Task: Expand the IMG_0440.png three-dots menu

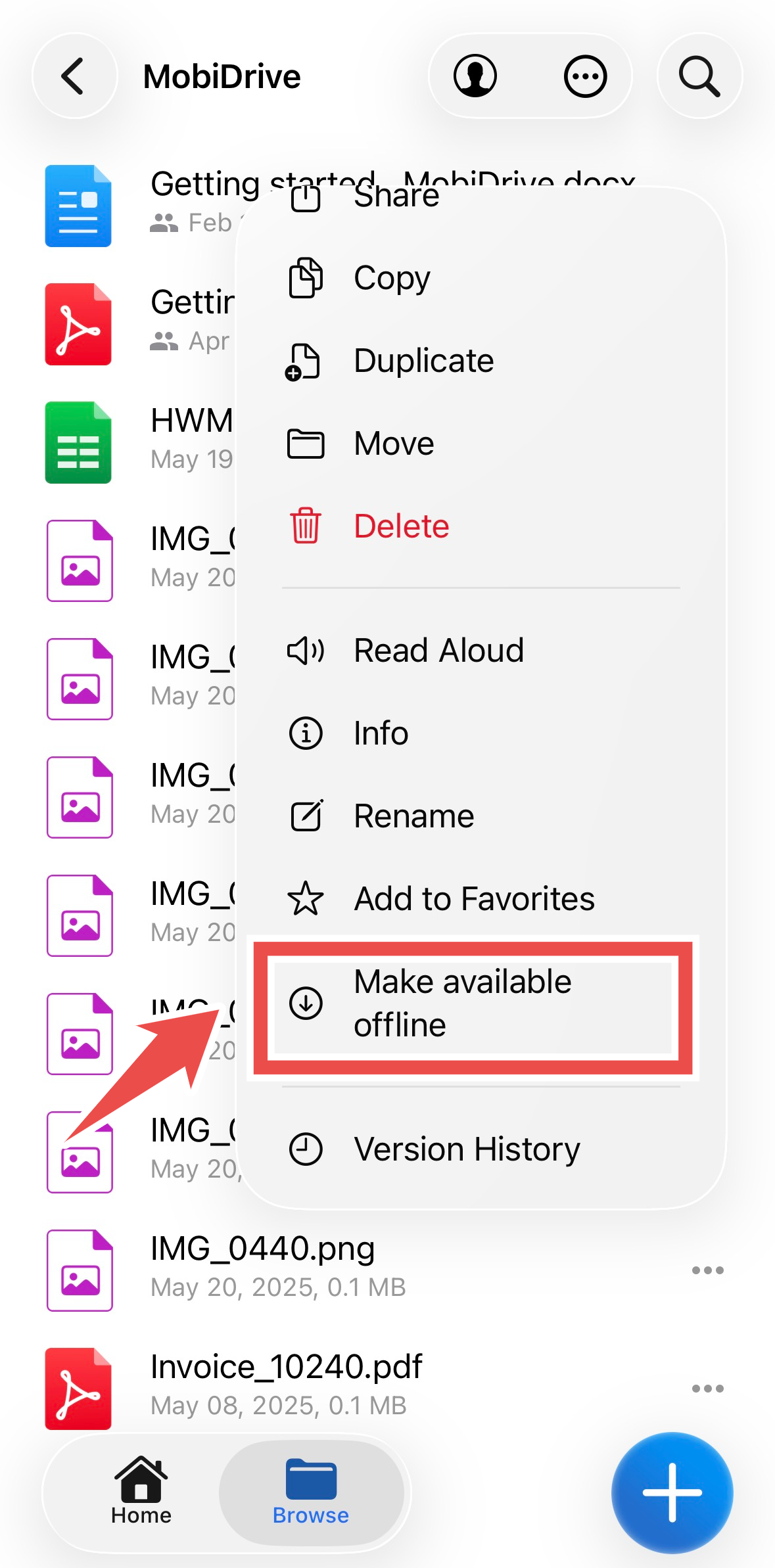Action: pyautogui.click(x=708, y=1270)
